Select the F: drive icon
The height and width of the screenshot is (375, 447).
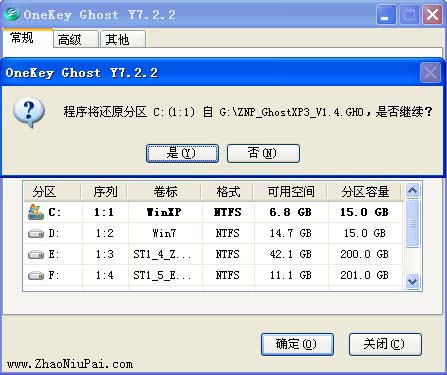click(x=36, y=276)
